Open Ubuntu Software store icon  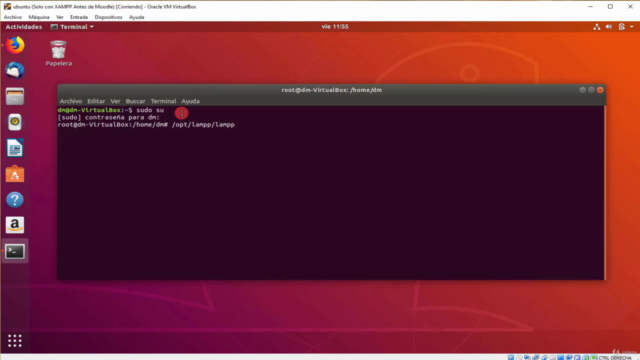[x=15, y=174]
